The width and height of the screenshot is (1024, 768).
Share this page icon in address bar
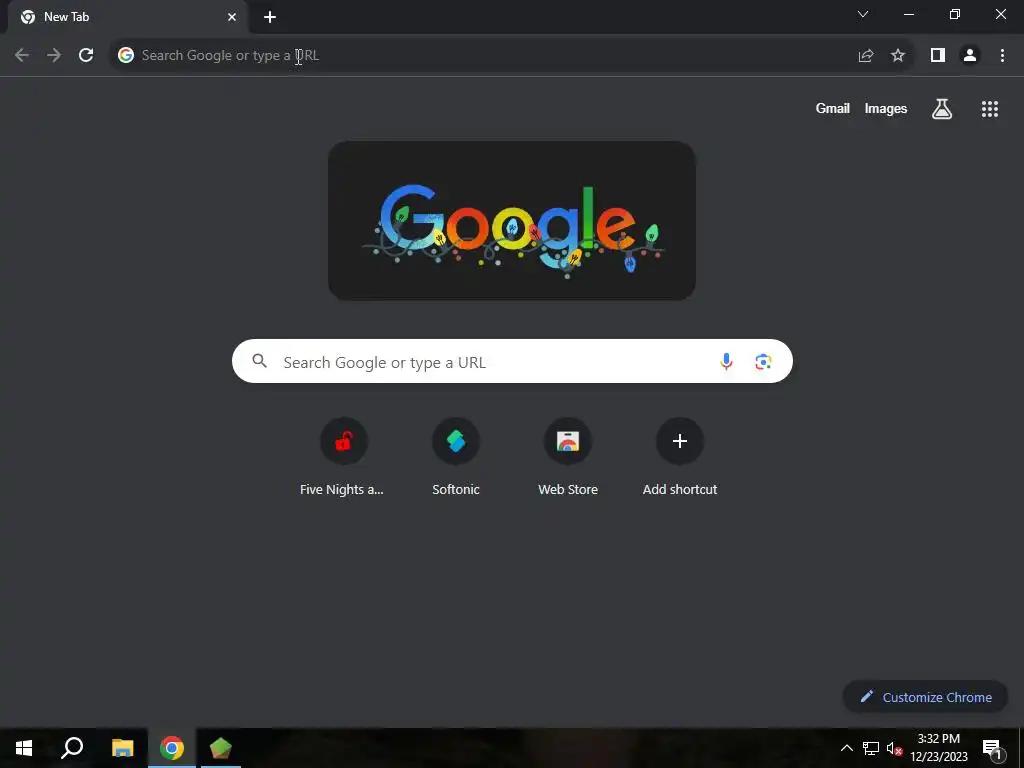click(866, 56)
